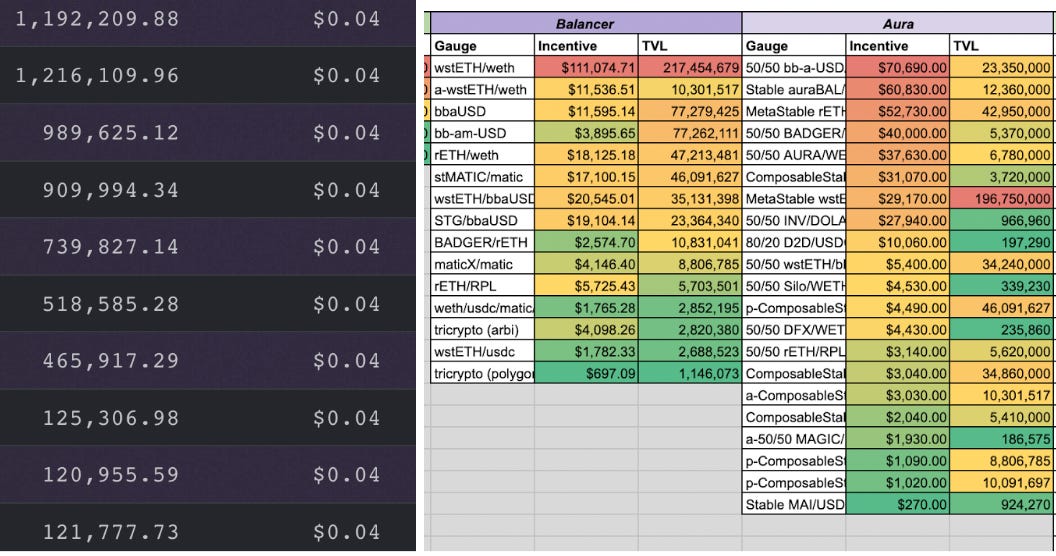Viewport: 1056px width, 556px height.
Task: Select the 739,827.14 value in dark table
Action: click(111, 247)
